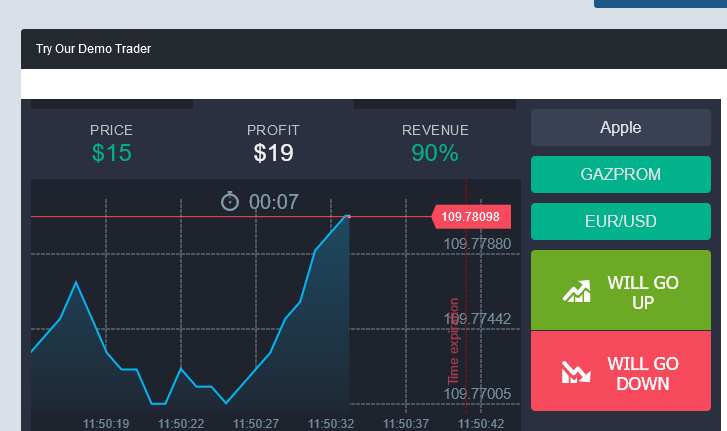This screenshot has height=431, width=727.
Task: Select the GAZPROM asset button
Action: [x=620, y=174]
